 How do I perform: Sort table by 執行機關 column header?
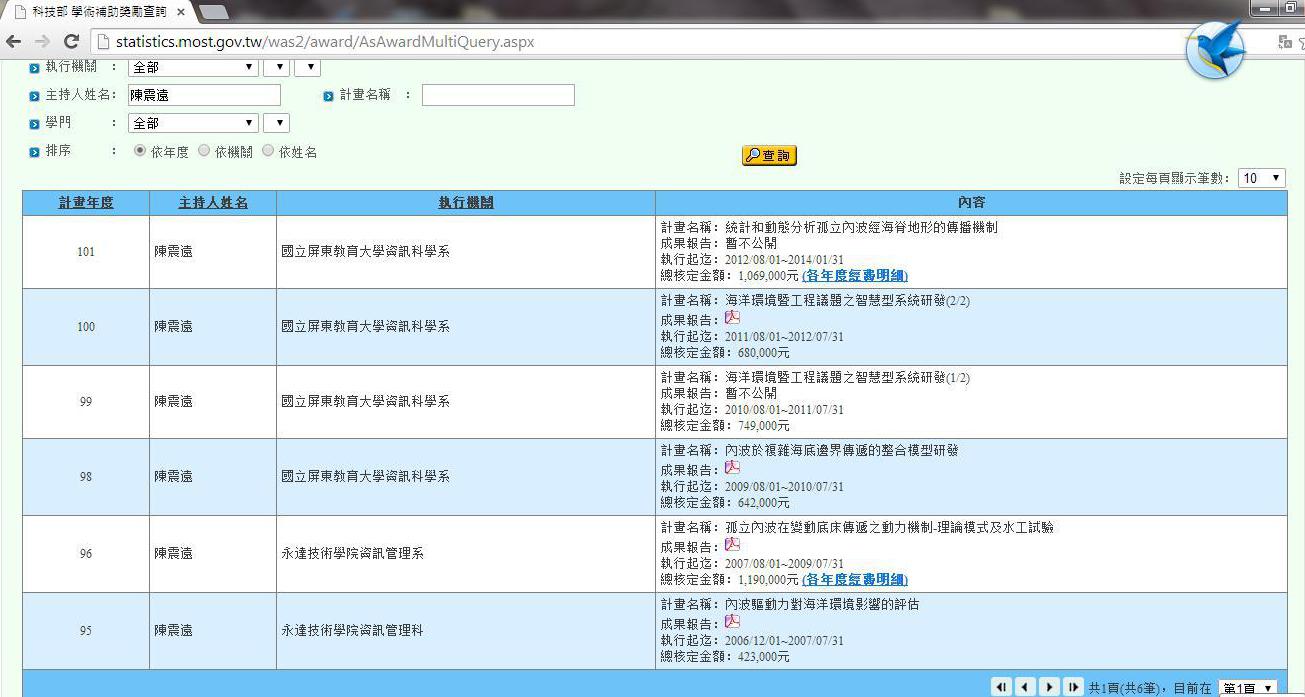coord(466,203)
